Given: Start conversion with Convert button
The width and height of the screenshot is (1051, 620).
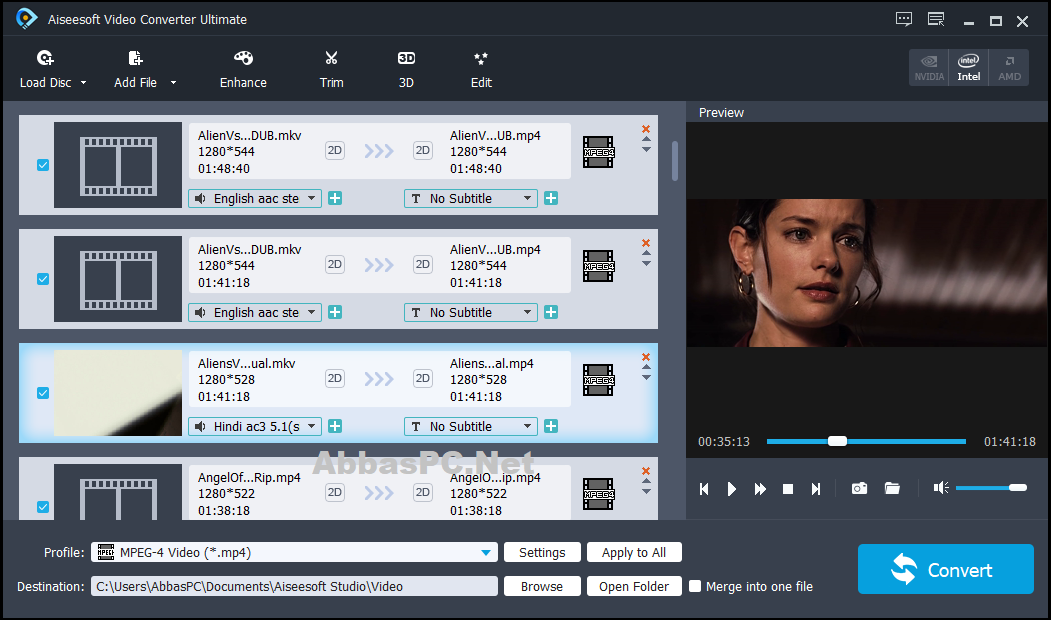Looking at the screenshot, I should click(x=946, y=569).
